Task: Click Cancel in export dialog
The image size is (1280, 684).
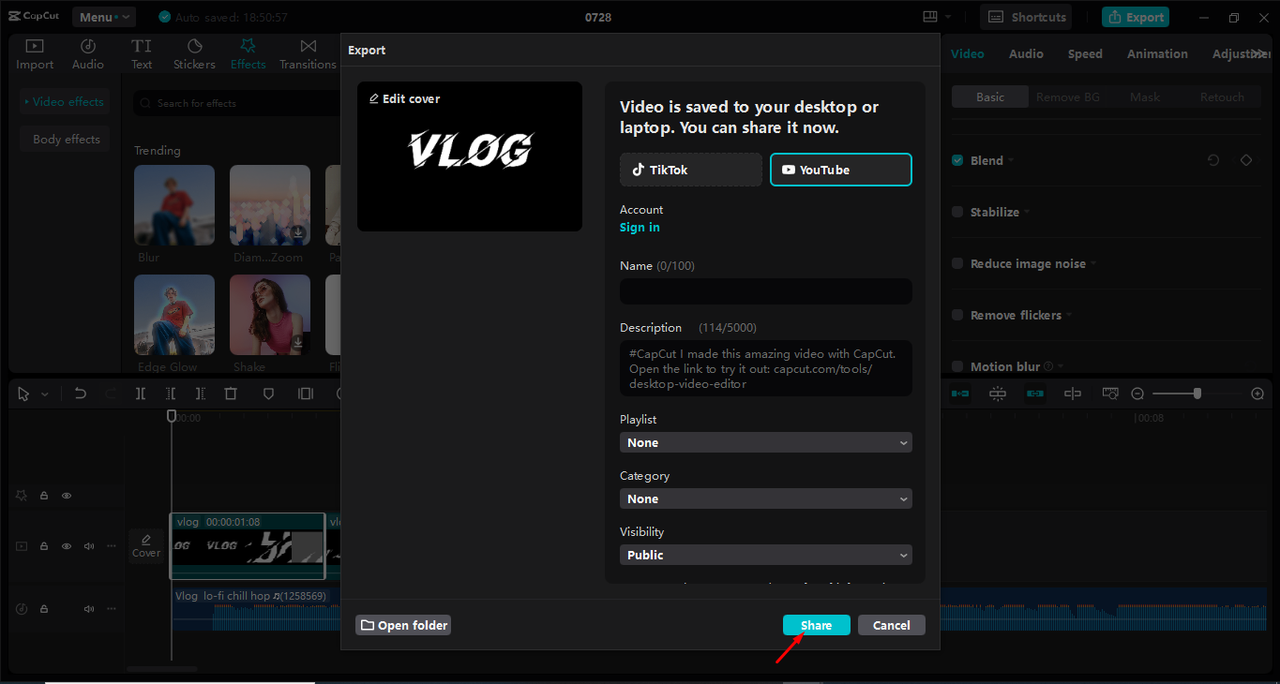Action: point(891,625)
